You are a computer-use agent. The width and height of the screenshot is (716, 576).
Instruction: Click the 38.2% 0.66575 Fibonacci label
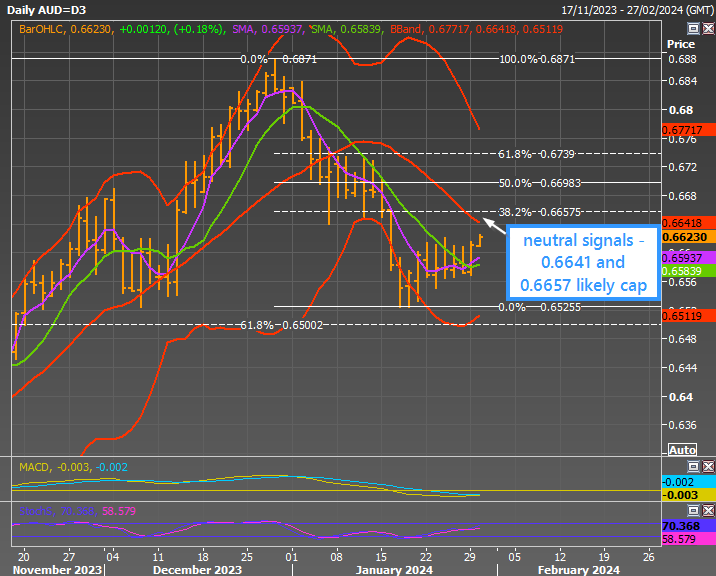click(x=540, y=212)
